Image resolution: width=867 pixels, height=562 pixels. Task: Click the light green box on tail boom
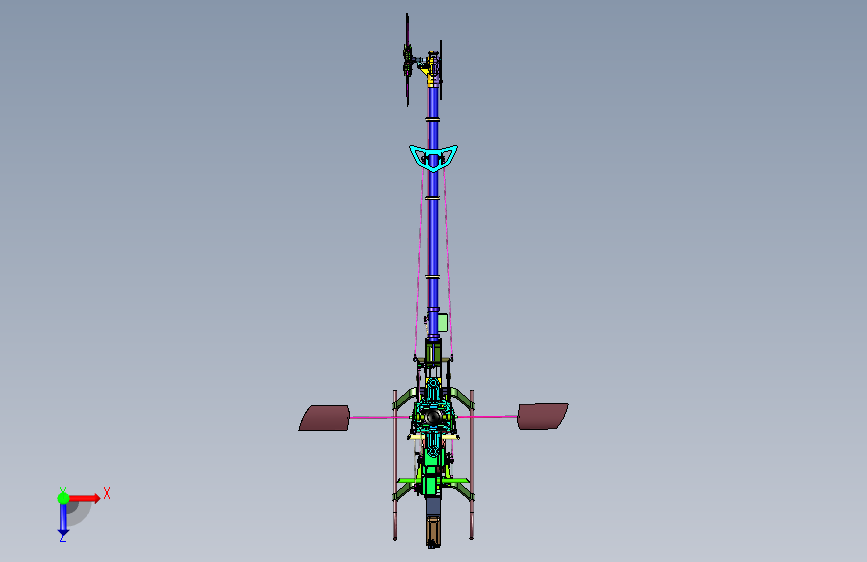442,322
